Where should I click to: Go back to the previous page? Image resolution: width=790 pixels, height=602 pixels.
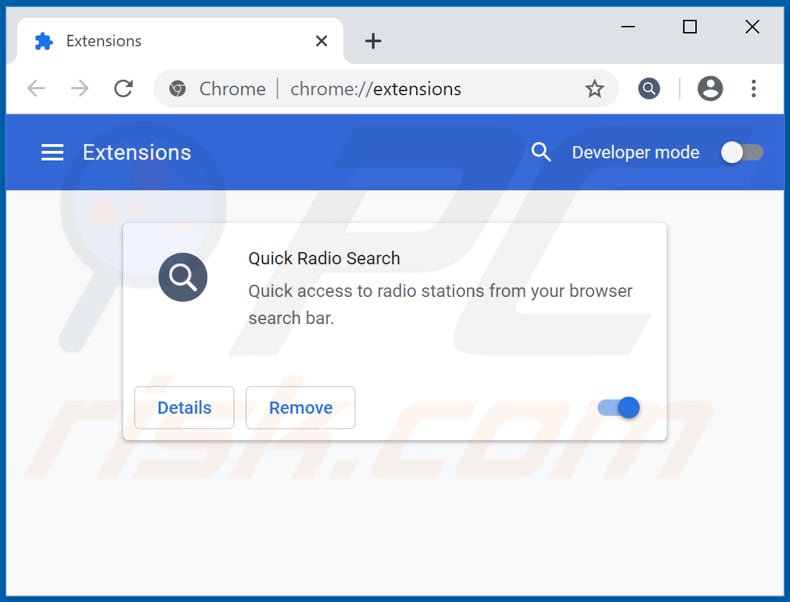[x=36, y=89]
